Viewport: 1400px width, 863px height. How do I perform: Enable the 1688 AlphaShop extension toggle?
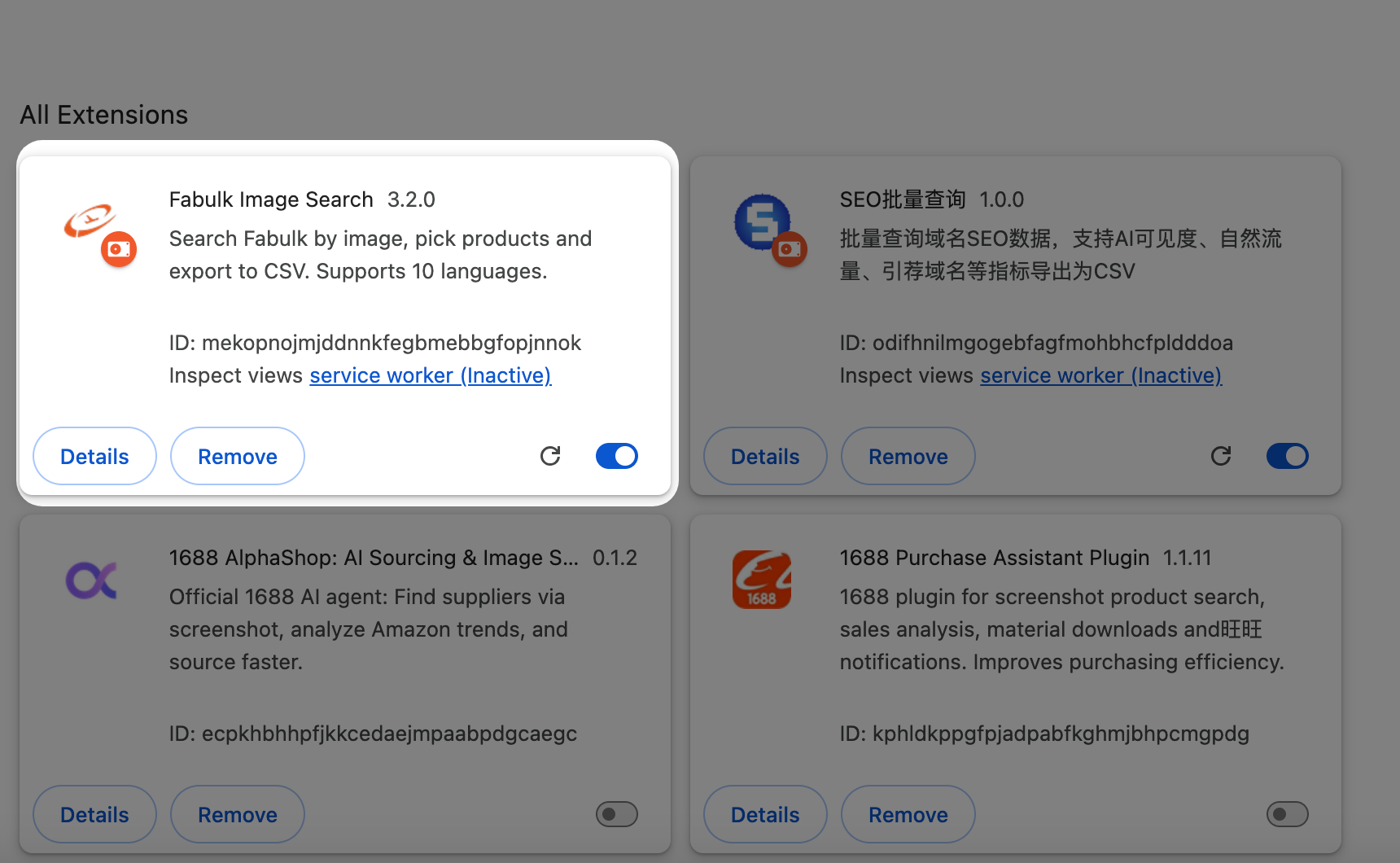point(617,814)
